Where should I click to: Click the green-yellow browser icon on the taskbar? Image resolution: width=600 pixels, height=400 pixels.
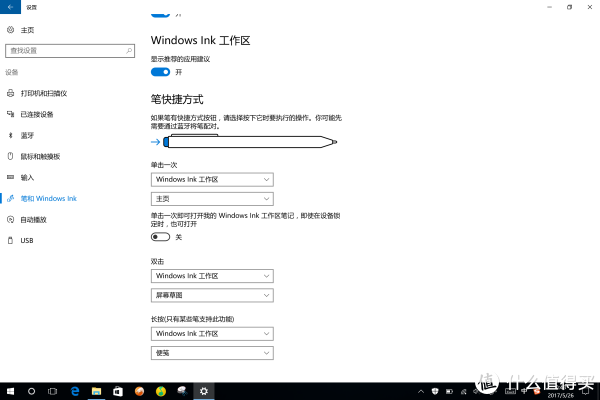[161, 391]
